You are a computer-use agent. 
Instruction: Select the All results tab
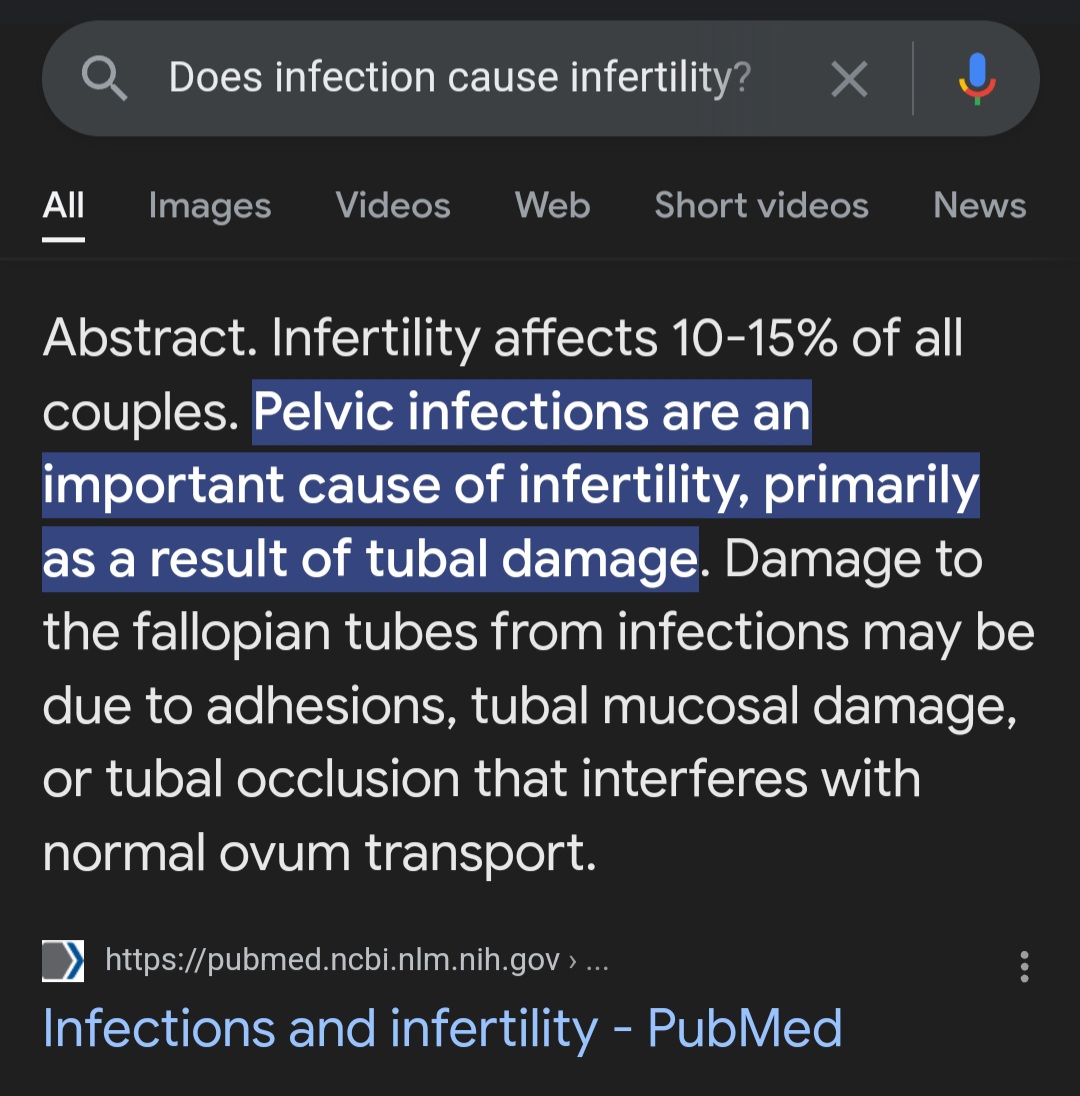point(64,205)
